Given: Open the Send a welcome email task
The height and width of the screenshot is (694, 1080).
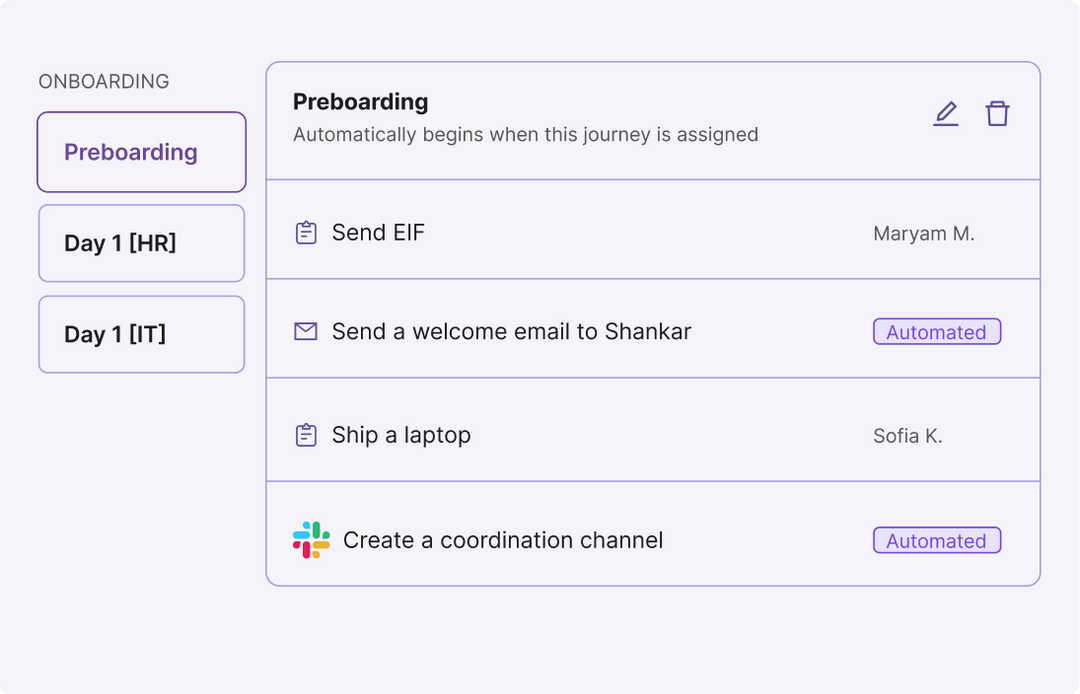Looking at the screenshot, I should [511, 331].
